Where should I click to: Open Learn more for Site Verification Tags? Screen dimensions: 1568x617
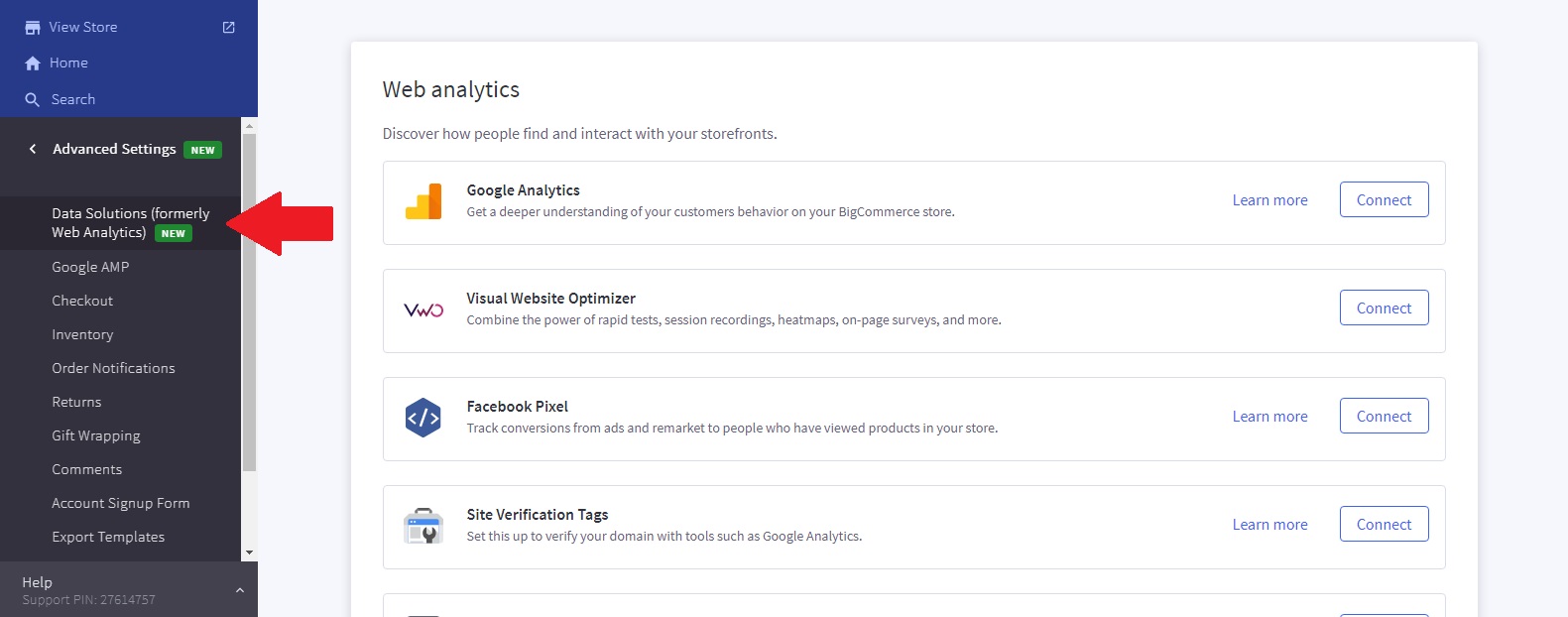point(1269,525)
